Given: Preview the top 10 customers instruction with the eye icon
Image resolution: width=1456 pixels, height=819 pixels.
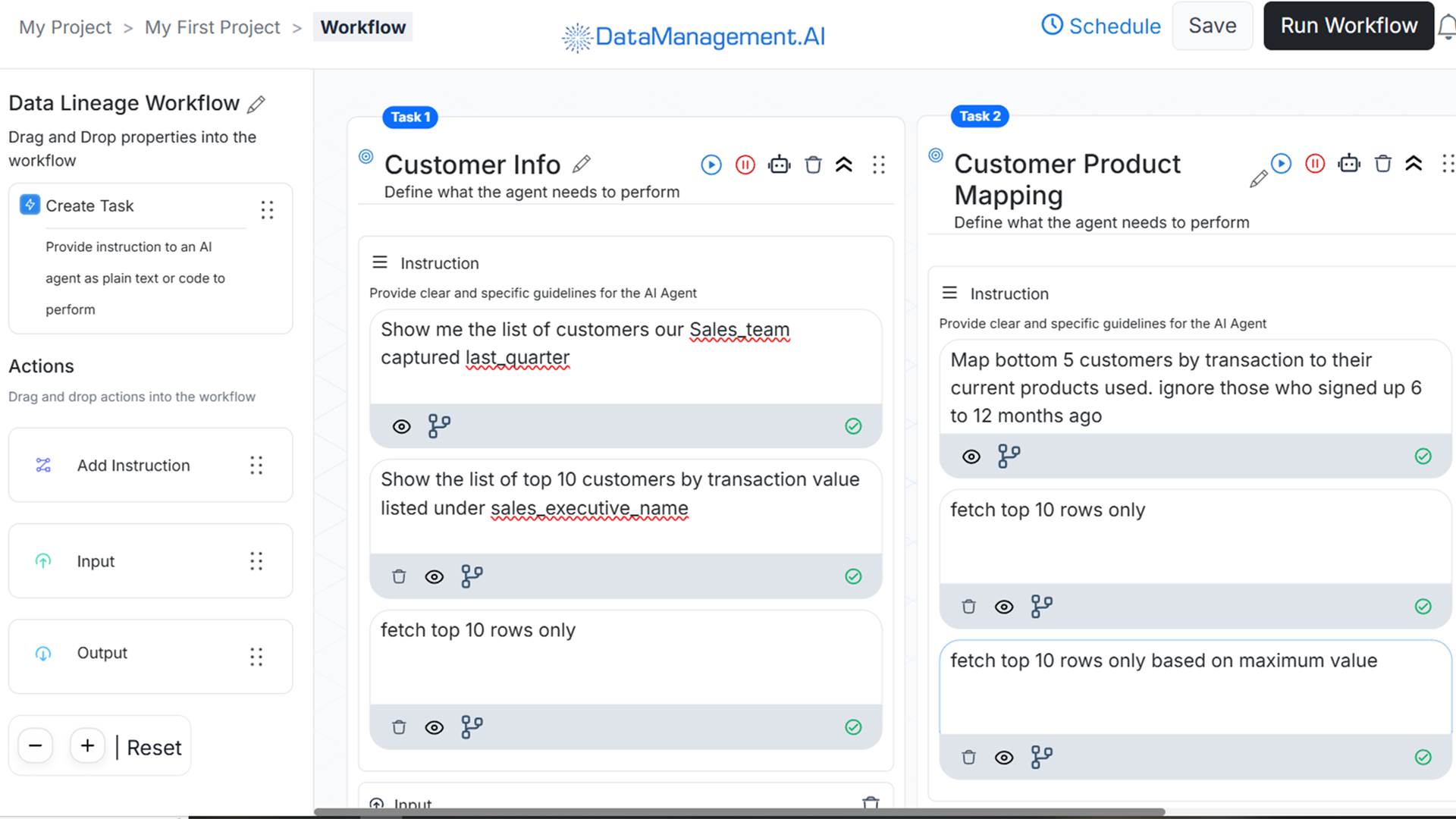Looking at the screenshot, I should coord(434,576).
